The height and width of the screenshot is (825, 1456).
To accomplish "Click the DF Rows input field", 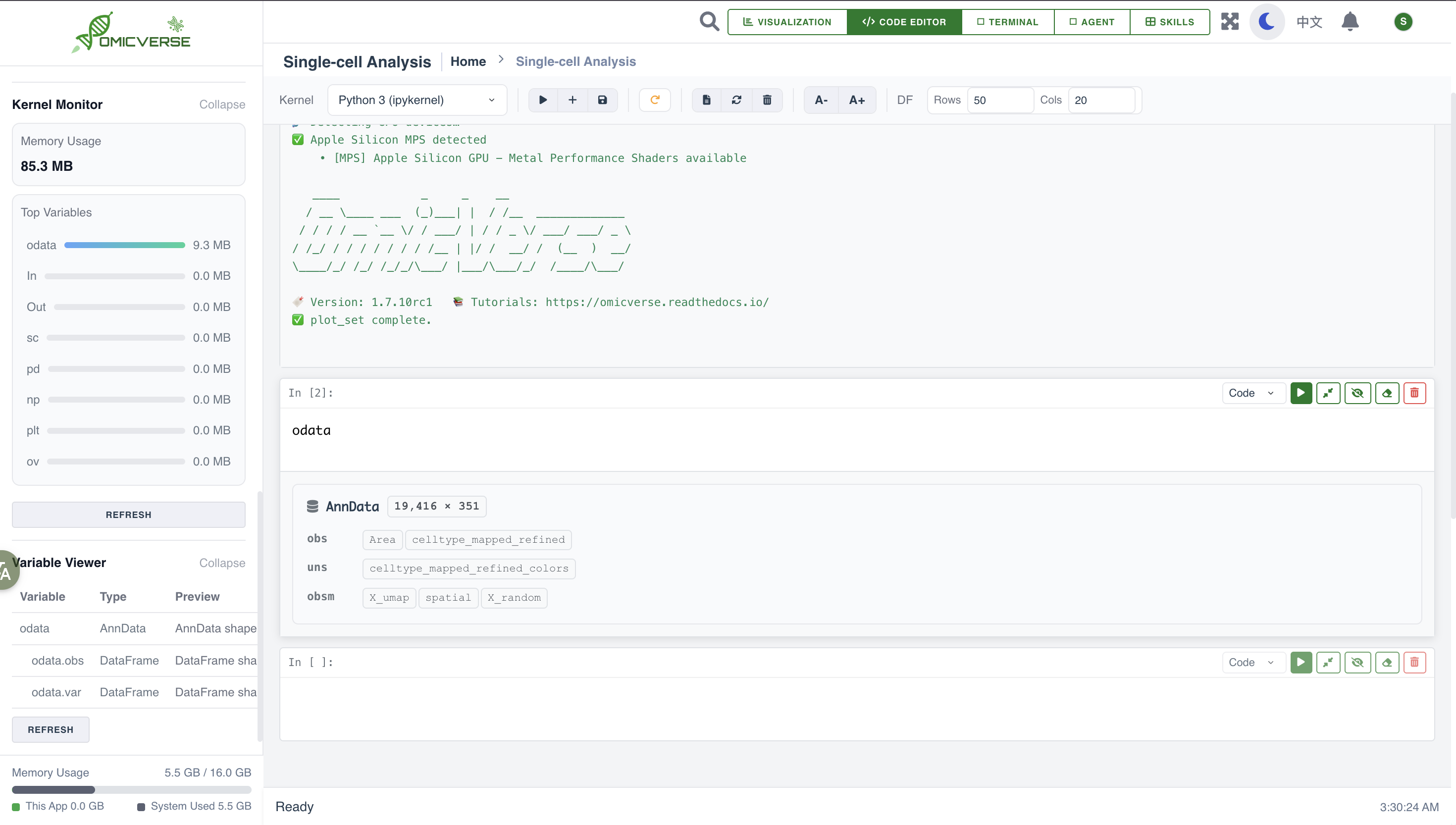I will pyautogui.click(x=999, y=100).
